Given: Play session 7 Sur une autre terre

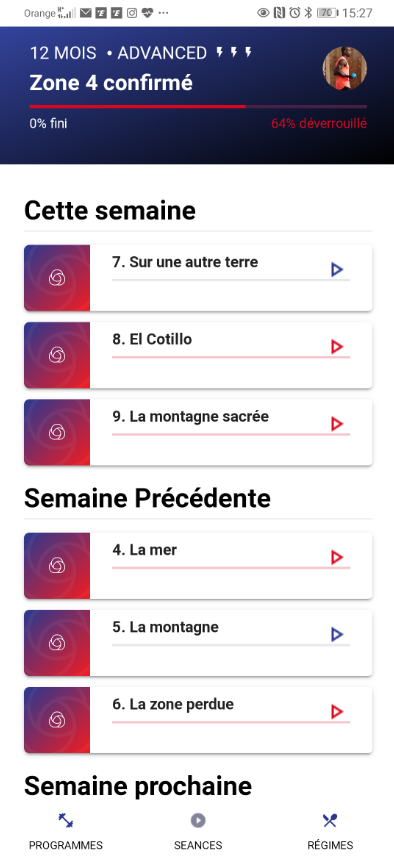Looking at the screenshot, I should pyautogui.click(x=337, y=269).
